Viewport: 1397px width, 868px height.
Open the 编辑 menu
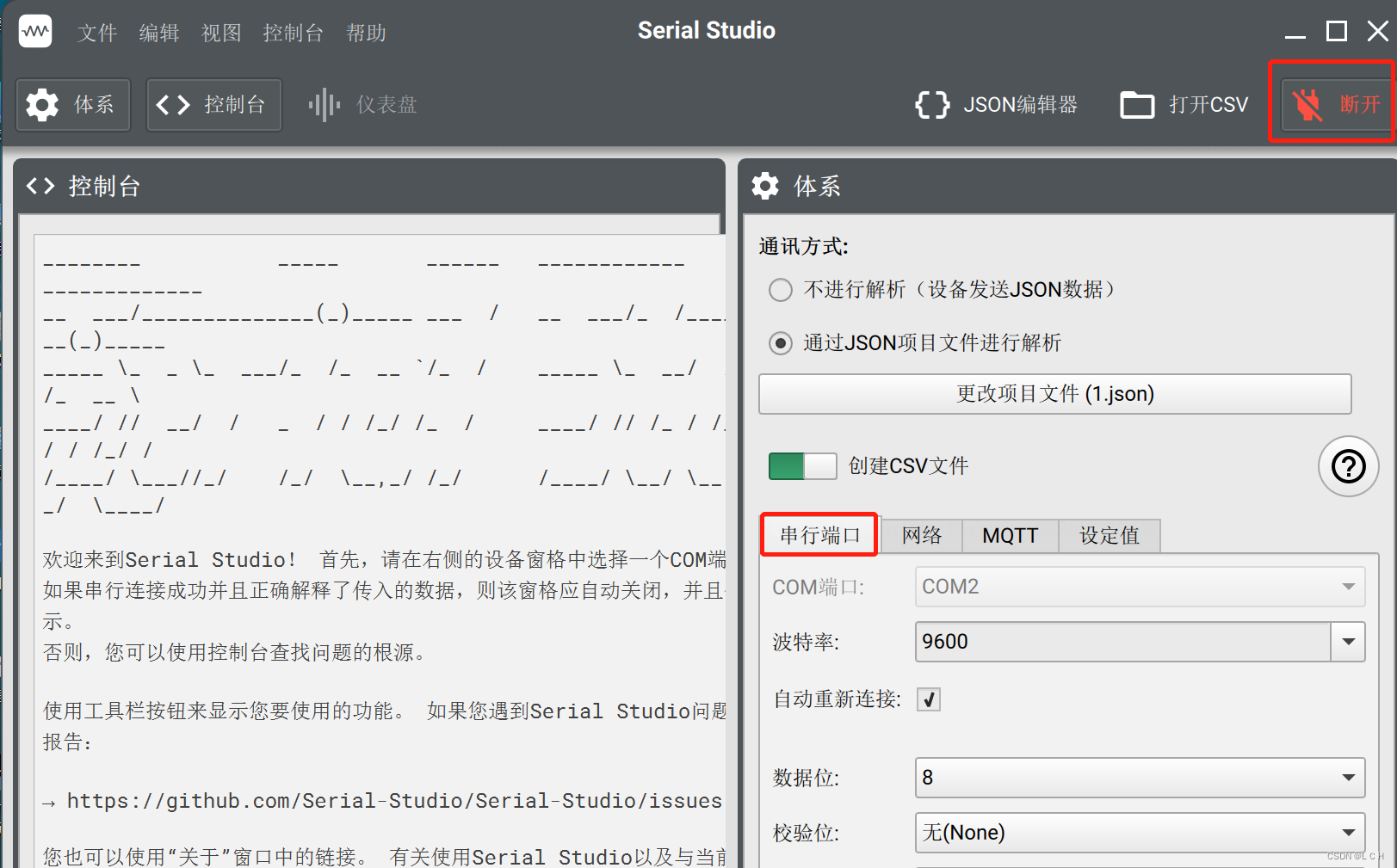pyautogui.click(x=159, y=33)
